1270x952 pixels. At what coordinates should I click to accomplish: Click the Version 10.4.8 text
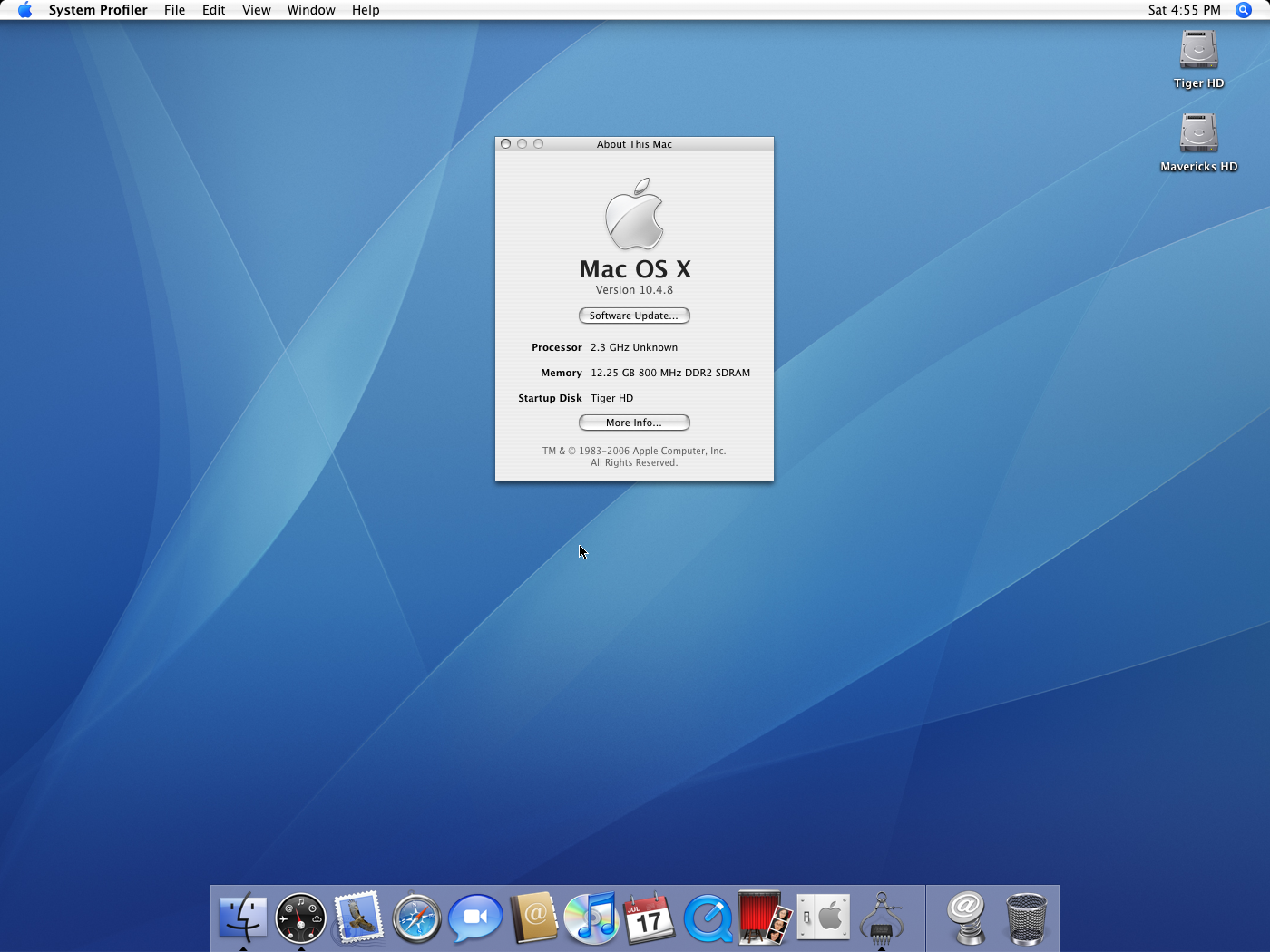(634, 290)
